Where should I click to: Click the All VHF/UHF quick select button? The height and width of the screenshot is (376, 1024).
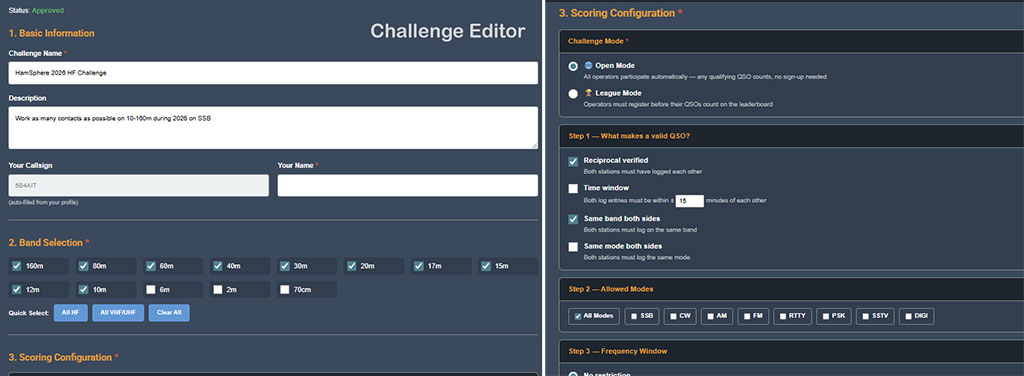pyautogui.click(x=118, y=313)
